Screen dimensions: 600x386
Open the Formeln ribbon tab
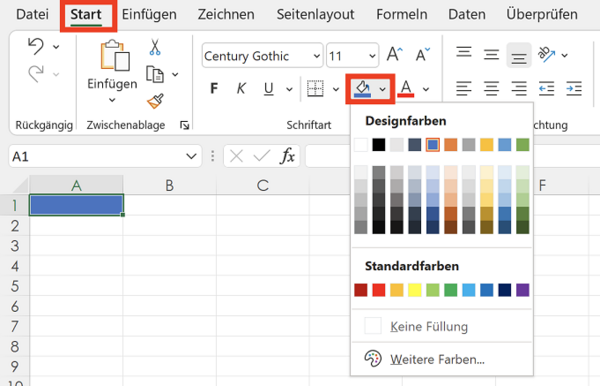click(x=402, y=15)
